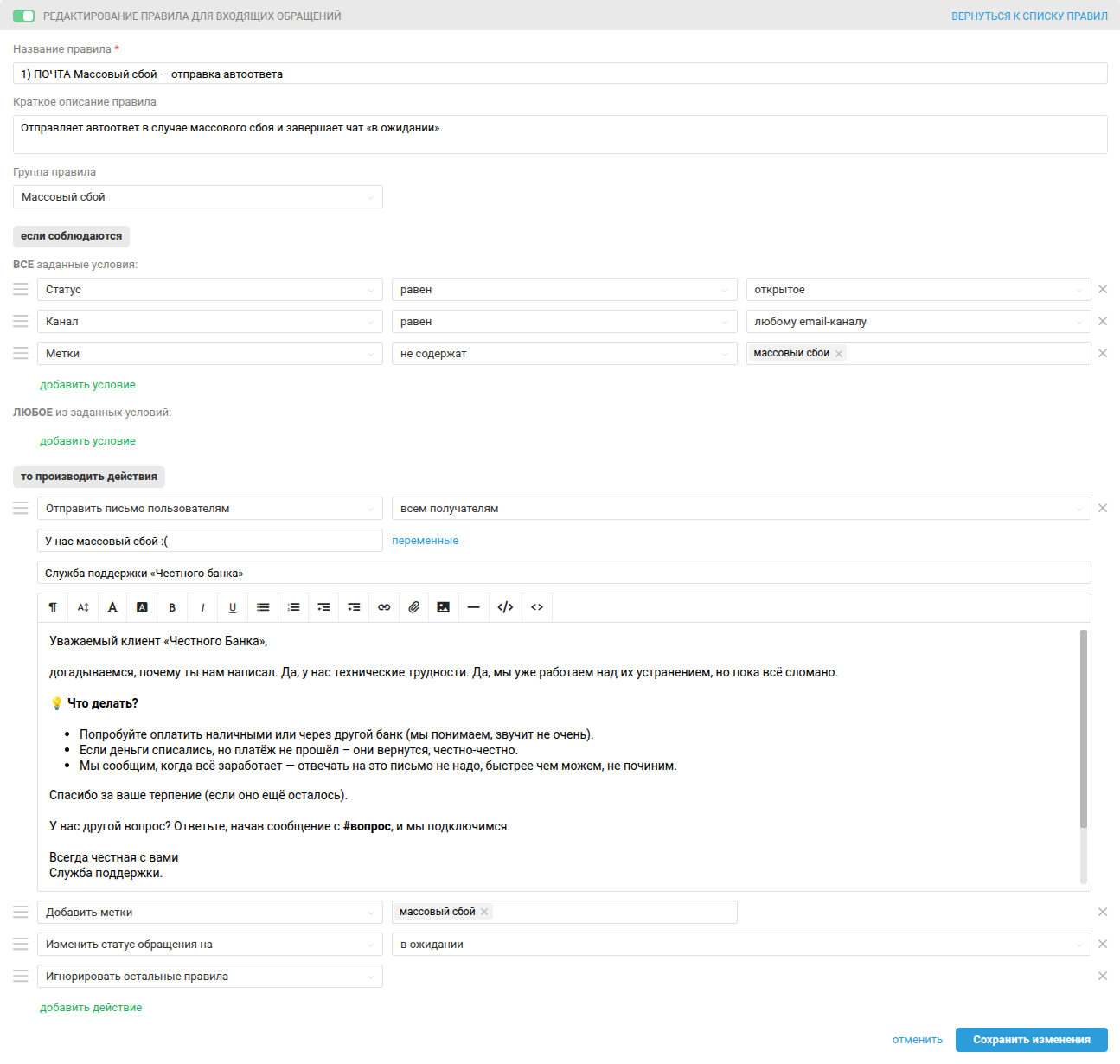Open the 'любому email-каналу' value dropdown

point(918,322)
